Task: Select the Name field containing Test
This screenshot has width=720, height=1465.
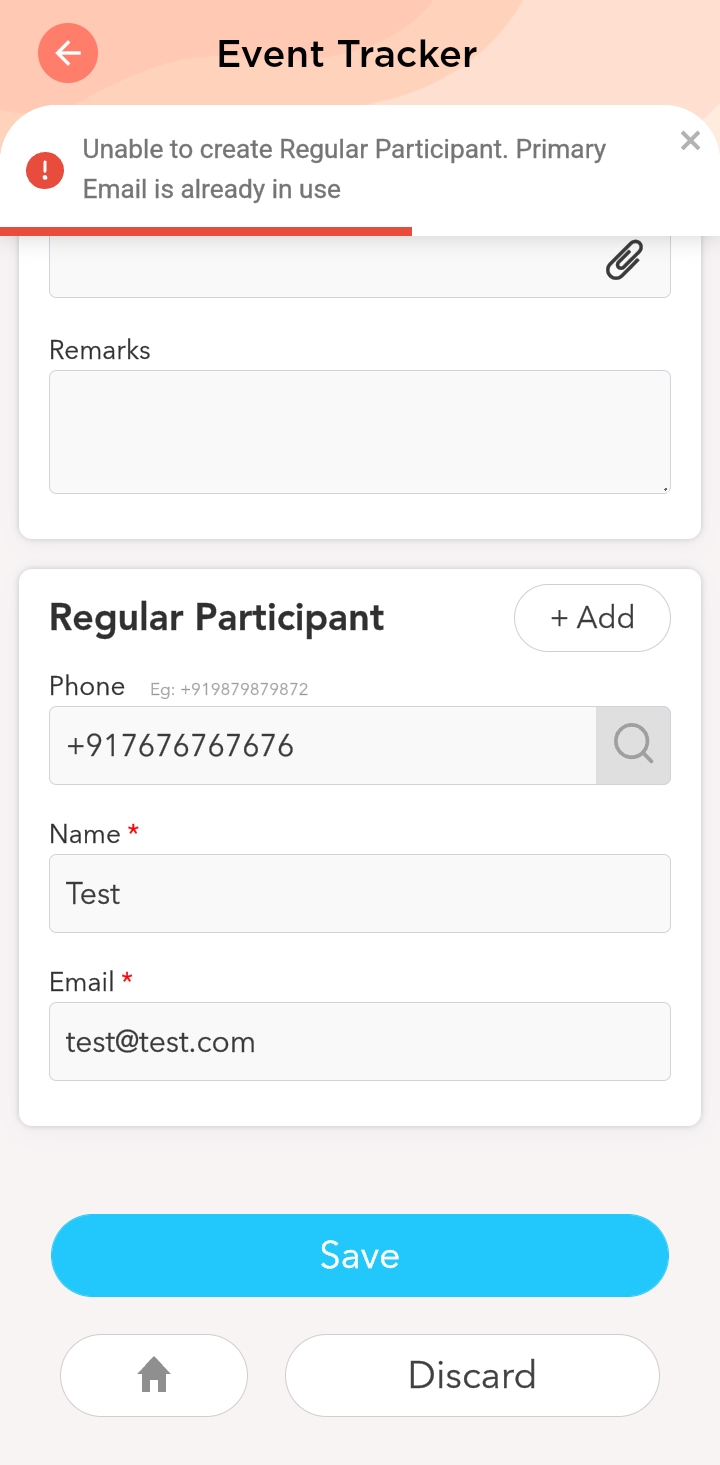Action: 359,893
